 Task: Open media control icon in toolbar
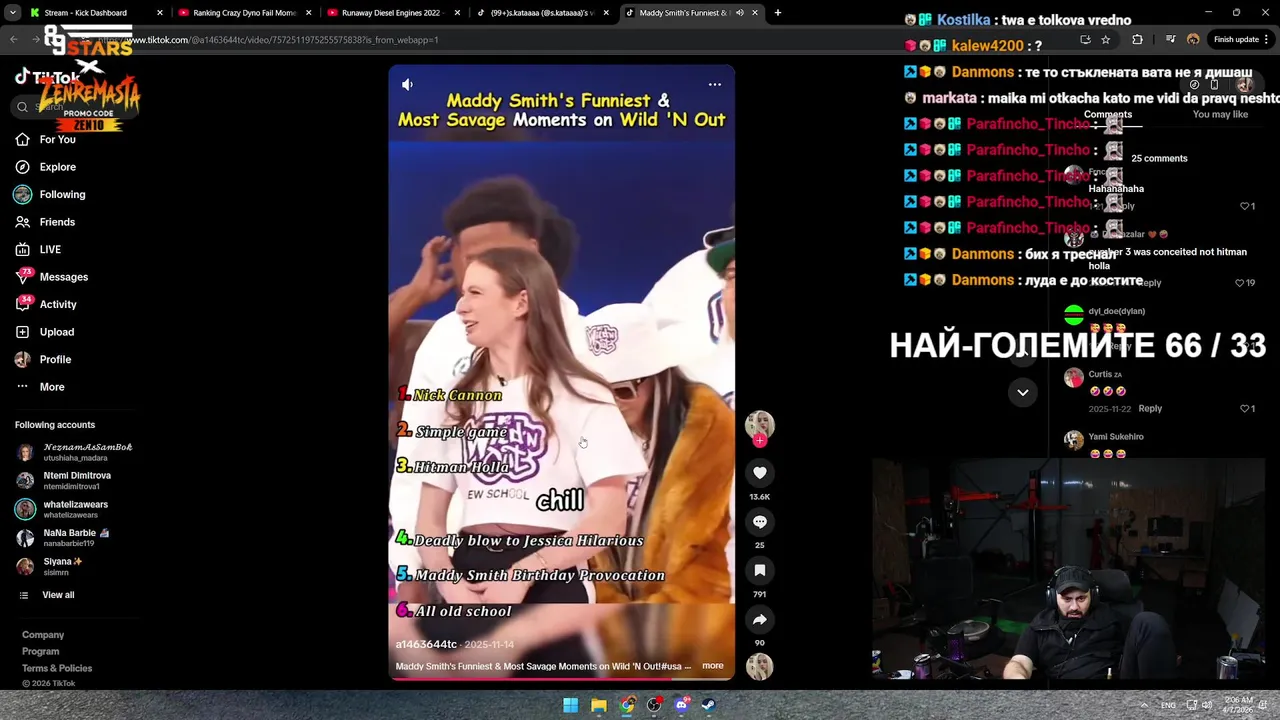pyautogui.click(x=1170, y=40)
